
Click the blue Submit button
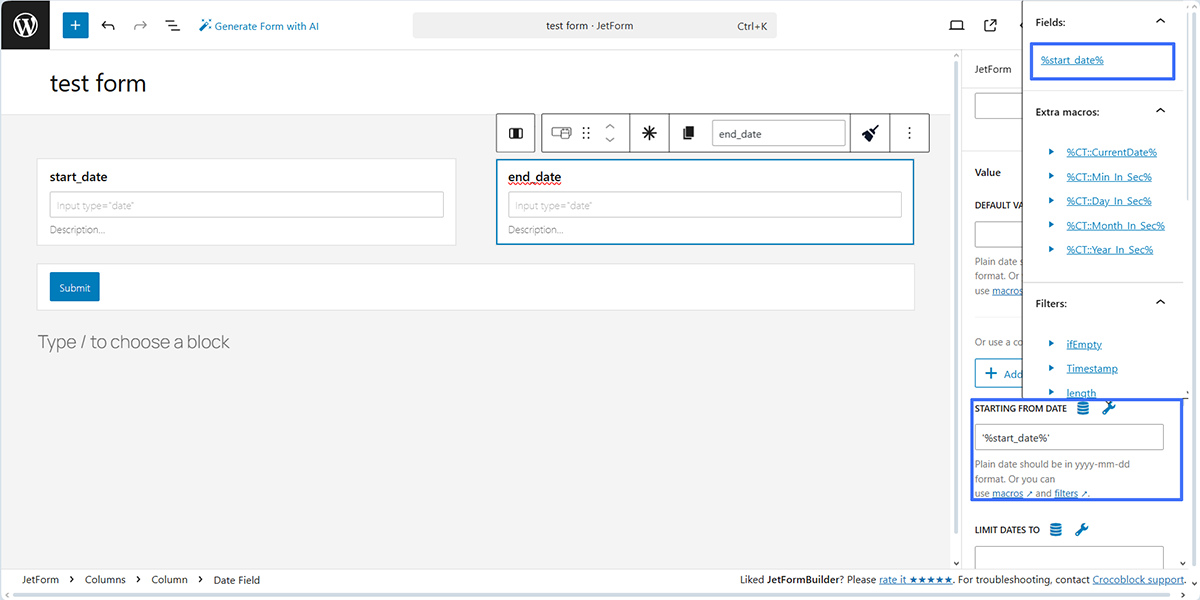(x=75, y=287)
